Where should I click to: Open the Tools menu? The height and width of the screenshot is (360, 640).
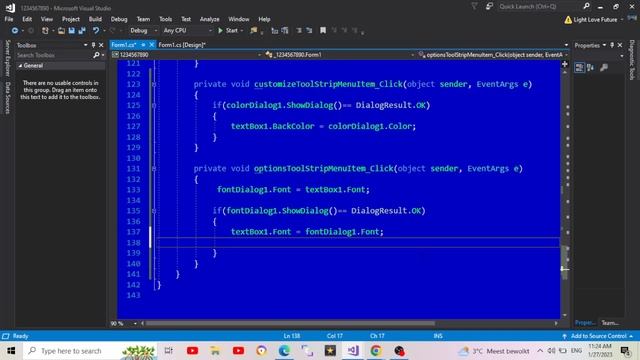pyautogui.click(x=165, y=19)
